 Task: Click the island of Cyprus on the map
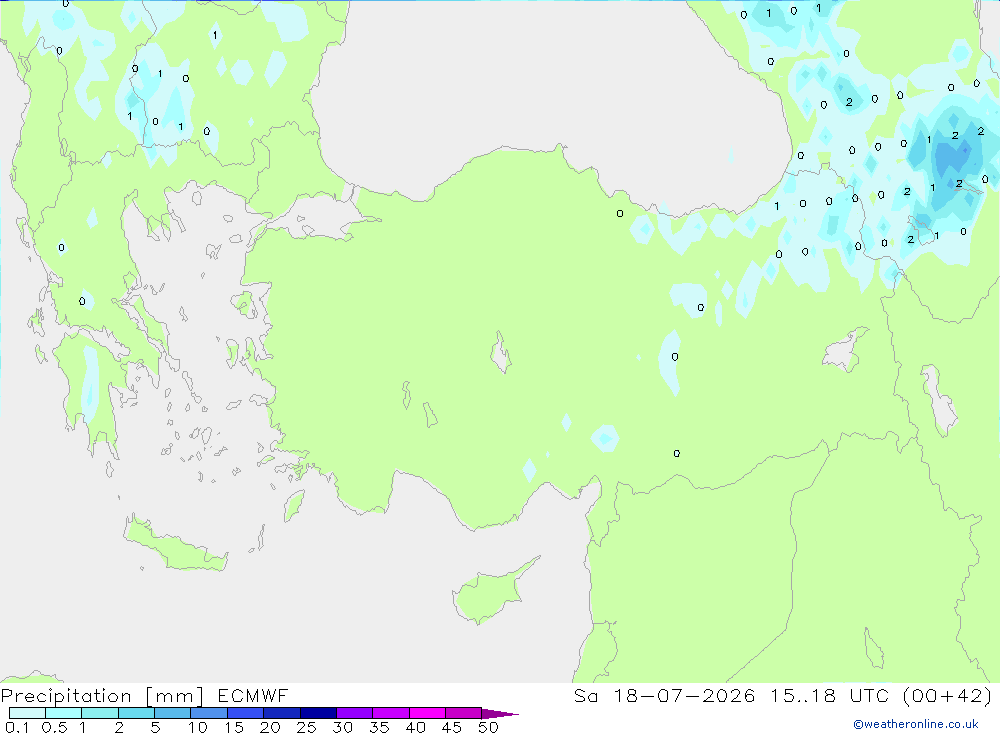point(489,593)
